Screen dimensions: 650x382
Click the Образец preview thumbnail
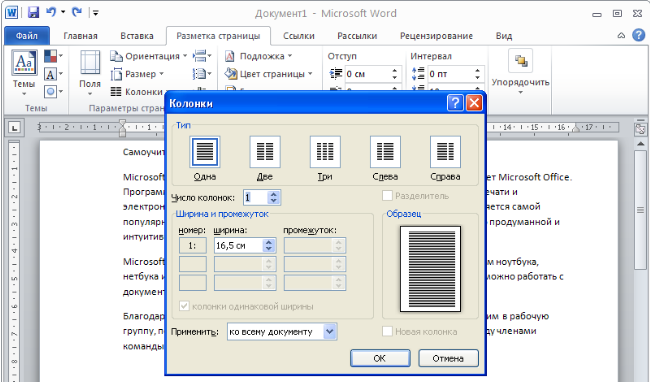click(x=430, y=269)
